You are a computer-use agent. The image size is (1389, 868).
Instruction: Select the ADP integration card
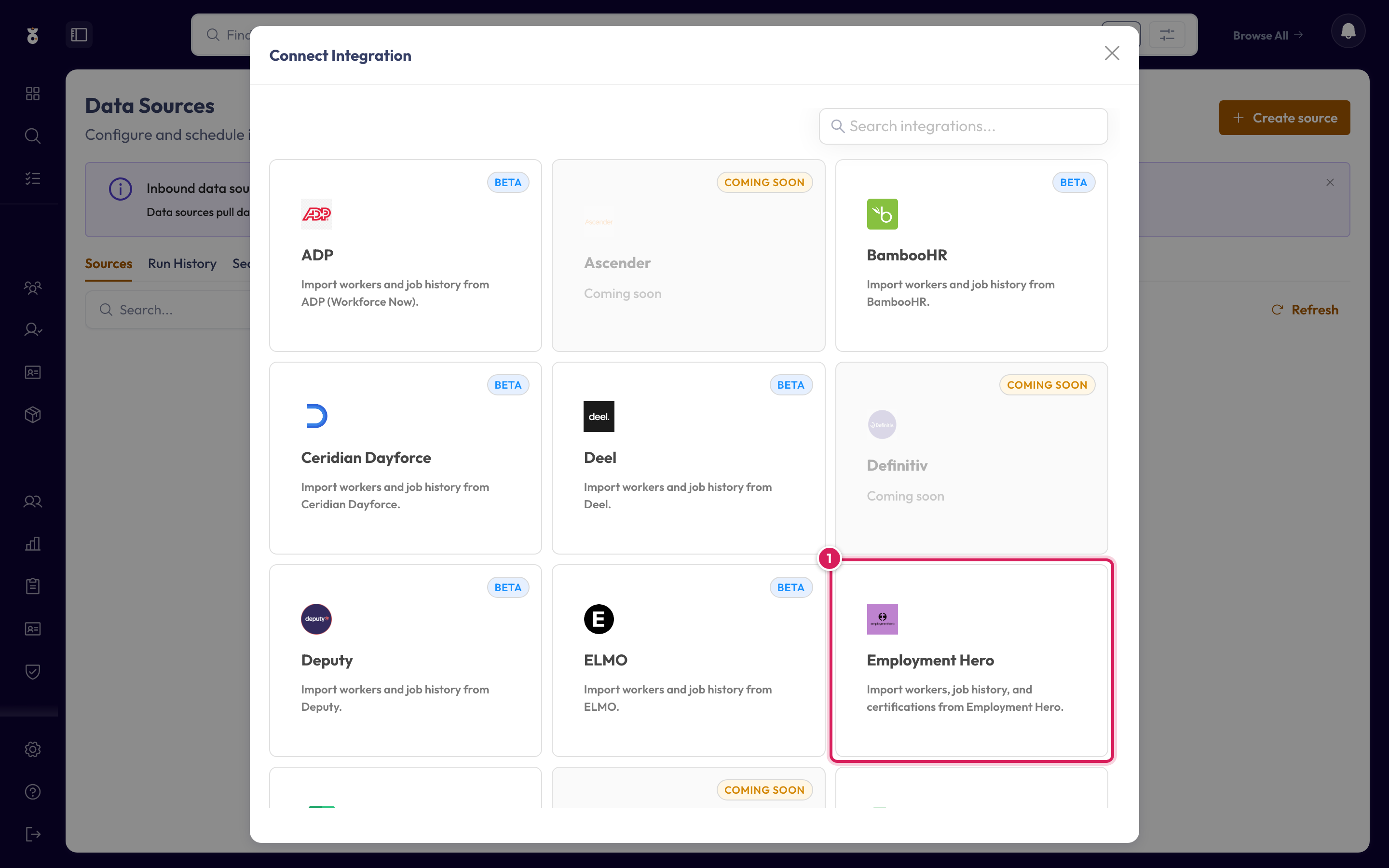pos(405,256)
